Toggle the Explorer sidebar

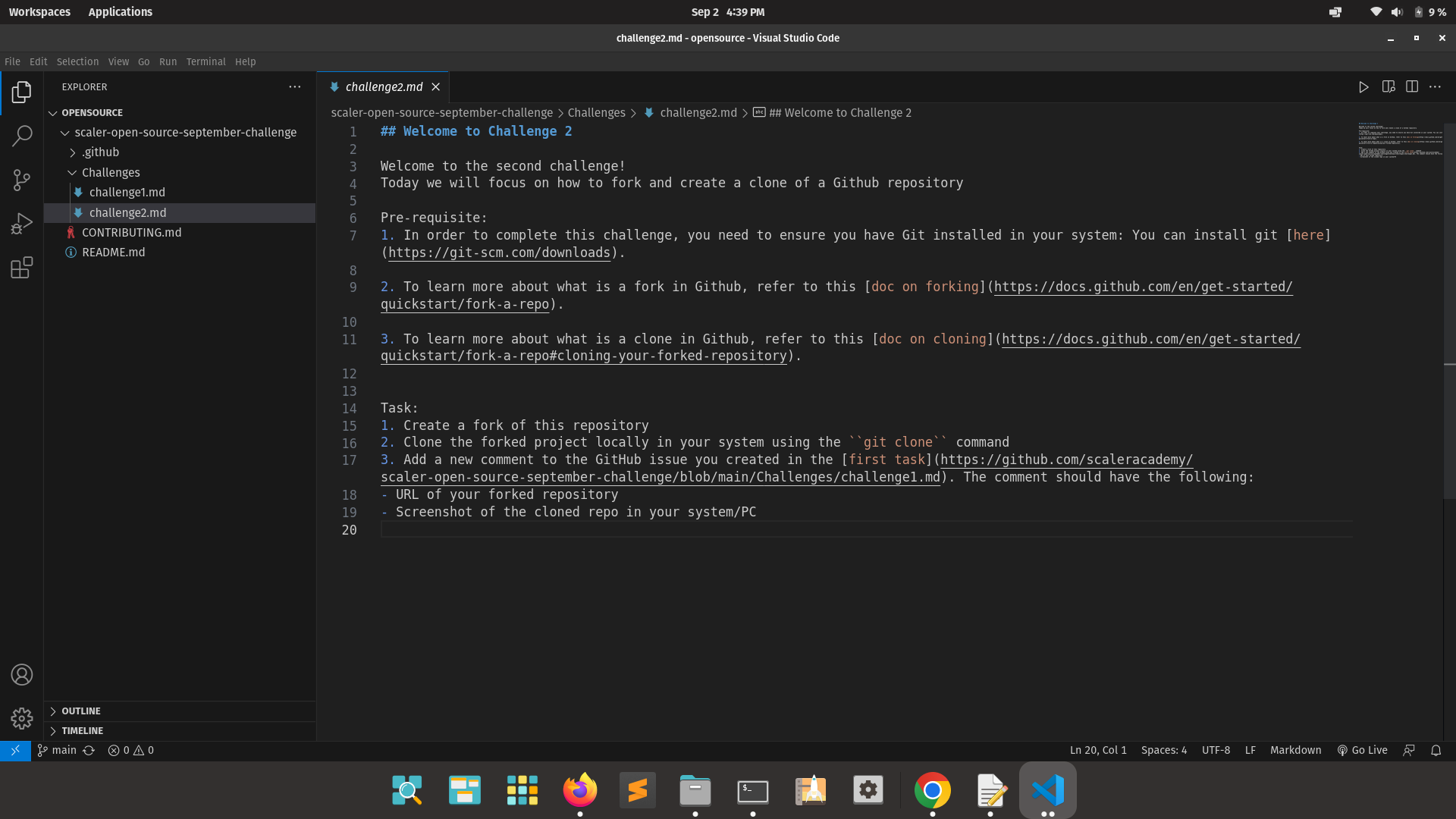(x=22, y=92)
